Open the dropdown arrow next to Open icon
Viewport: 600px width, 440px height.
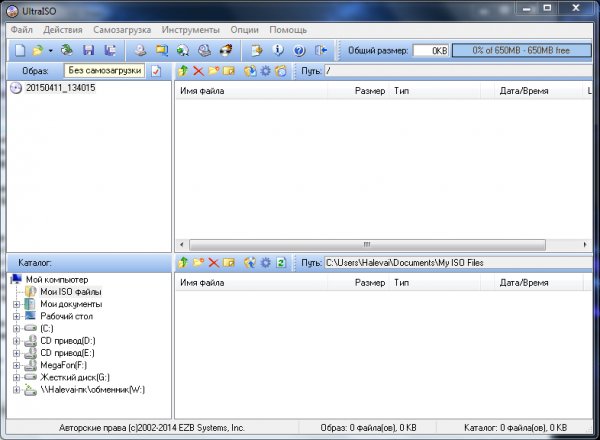pyautogui.click(x=51, y=50)
